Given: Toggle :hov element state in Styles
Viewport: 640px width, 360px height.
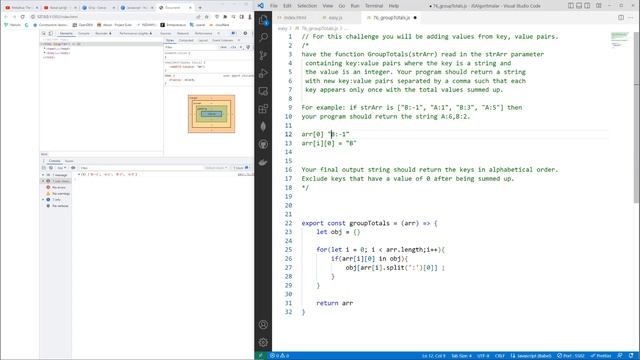Looking at the screenshot, I should click(x=223, y=47).
